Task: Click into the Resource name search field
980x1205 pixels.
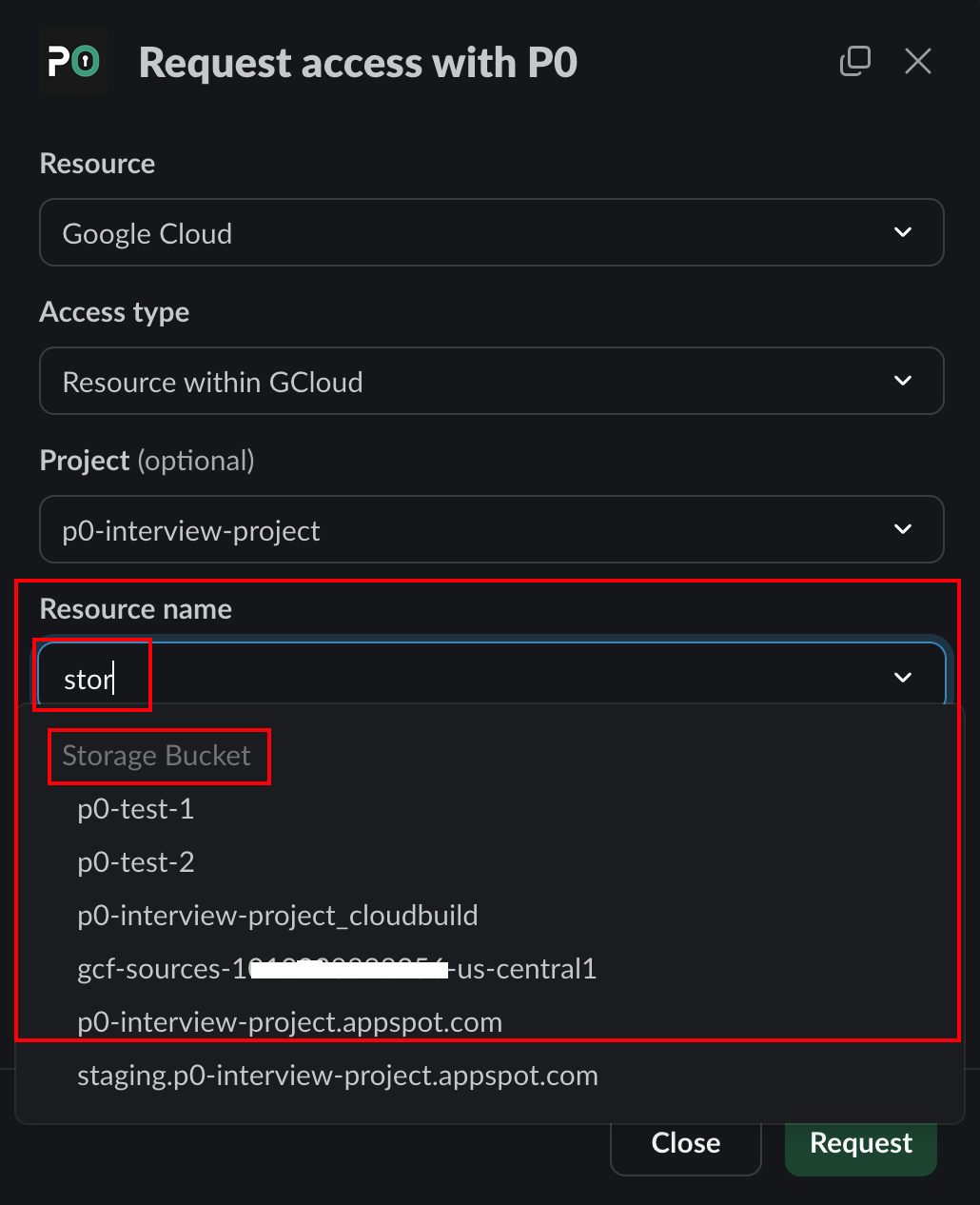Action: pos(457,679)
